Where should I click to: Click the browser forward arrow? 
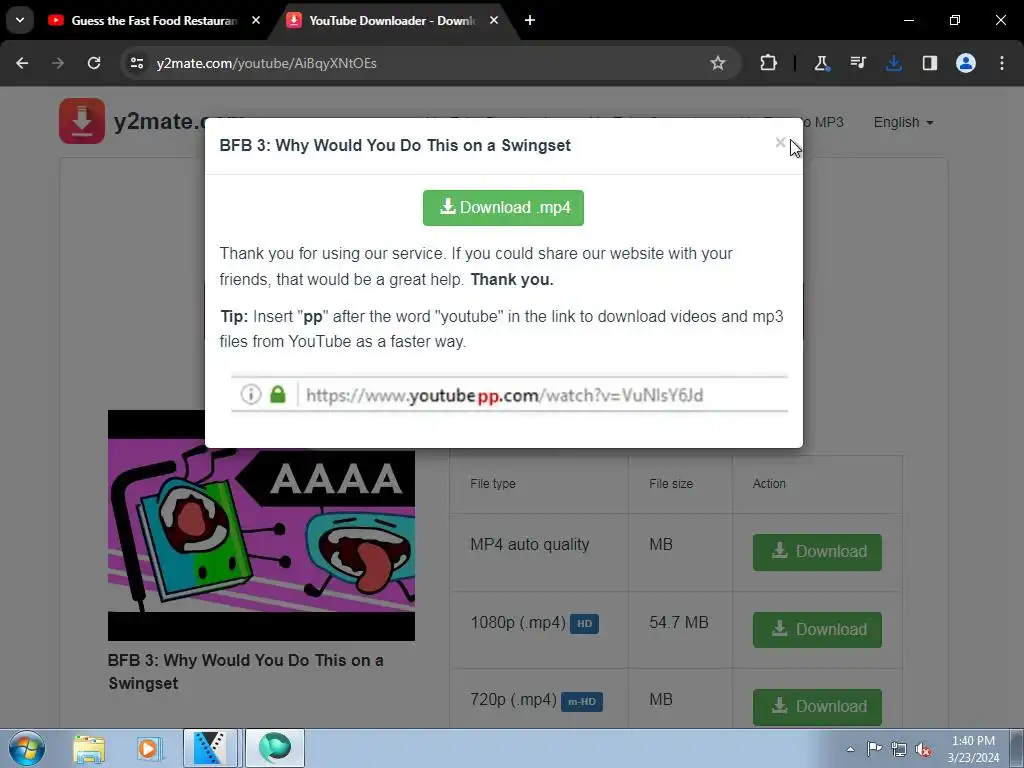pyautogui.click(x=58, y=63)
